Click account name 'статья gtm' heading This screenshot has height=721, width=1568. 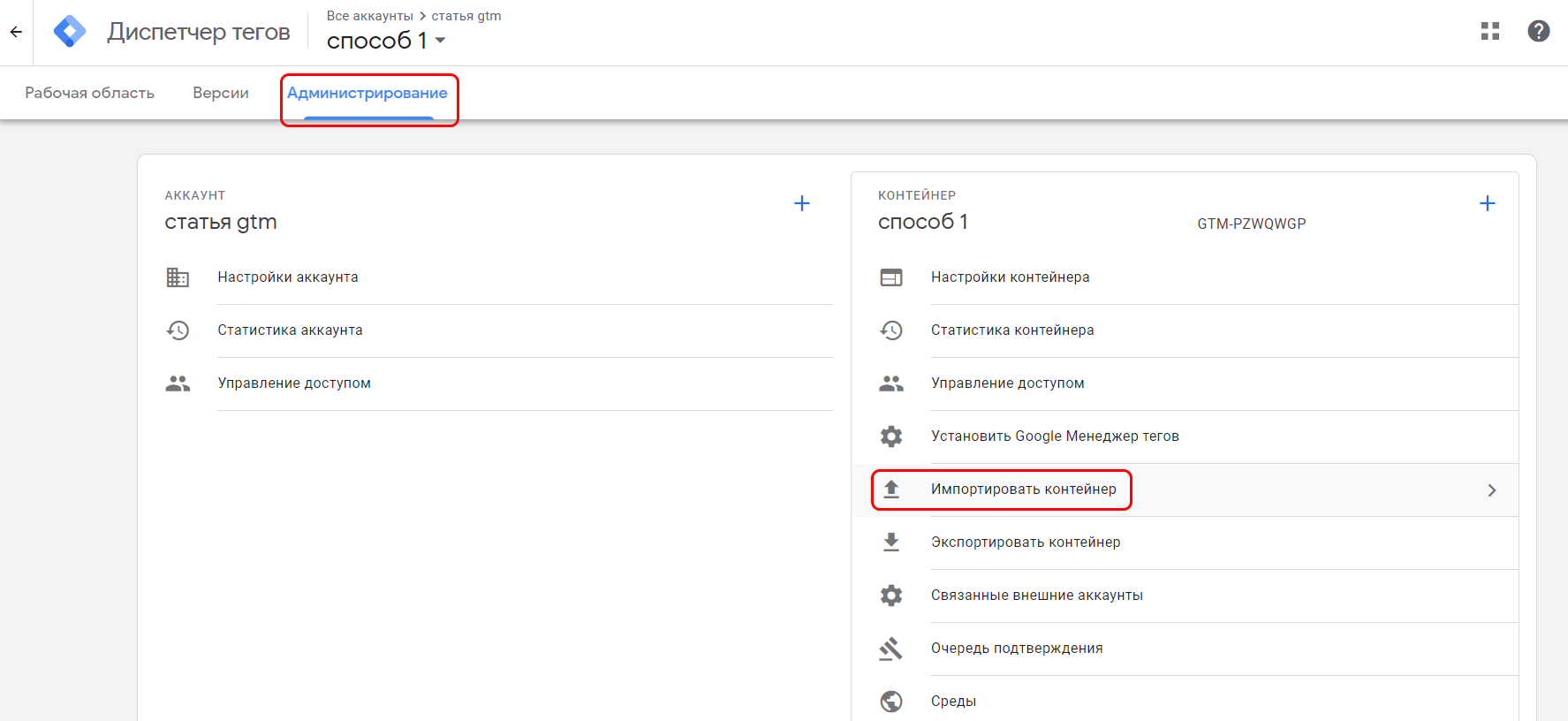221,222
